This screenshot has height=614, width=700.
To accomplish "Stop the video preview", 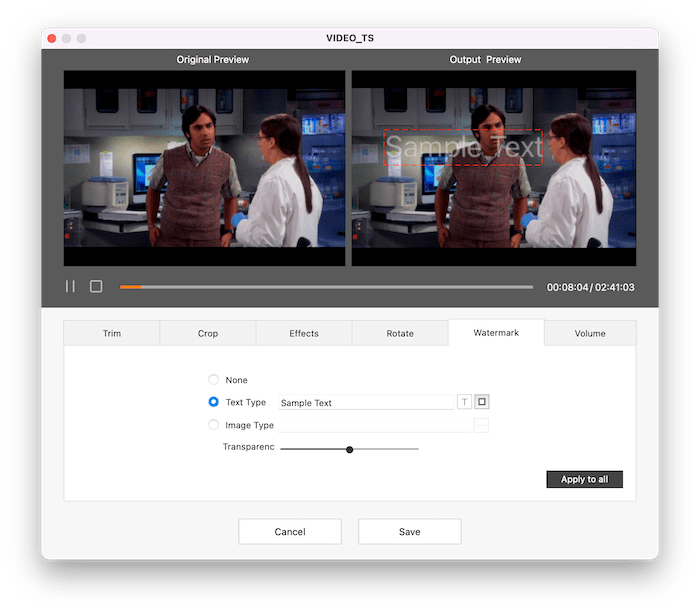I will coord(96,286).
